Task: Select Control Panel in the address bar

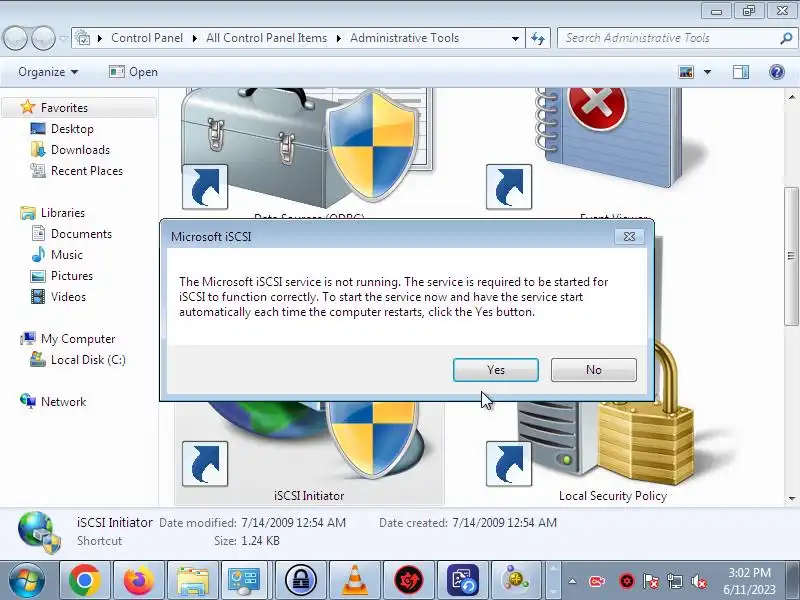Action: pyautogui.click(x=147, y=38)
